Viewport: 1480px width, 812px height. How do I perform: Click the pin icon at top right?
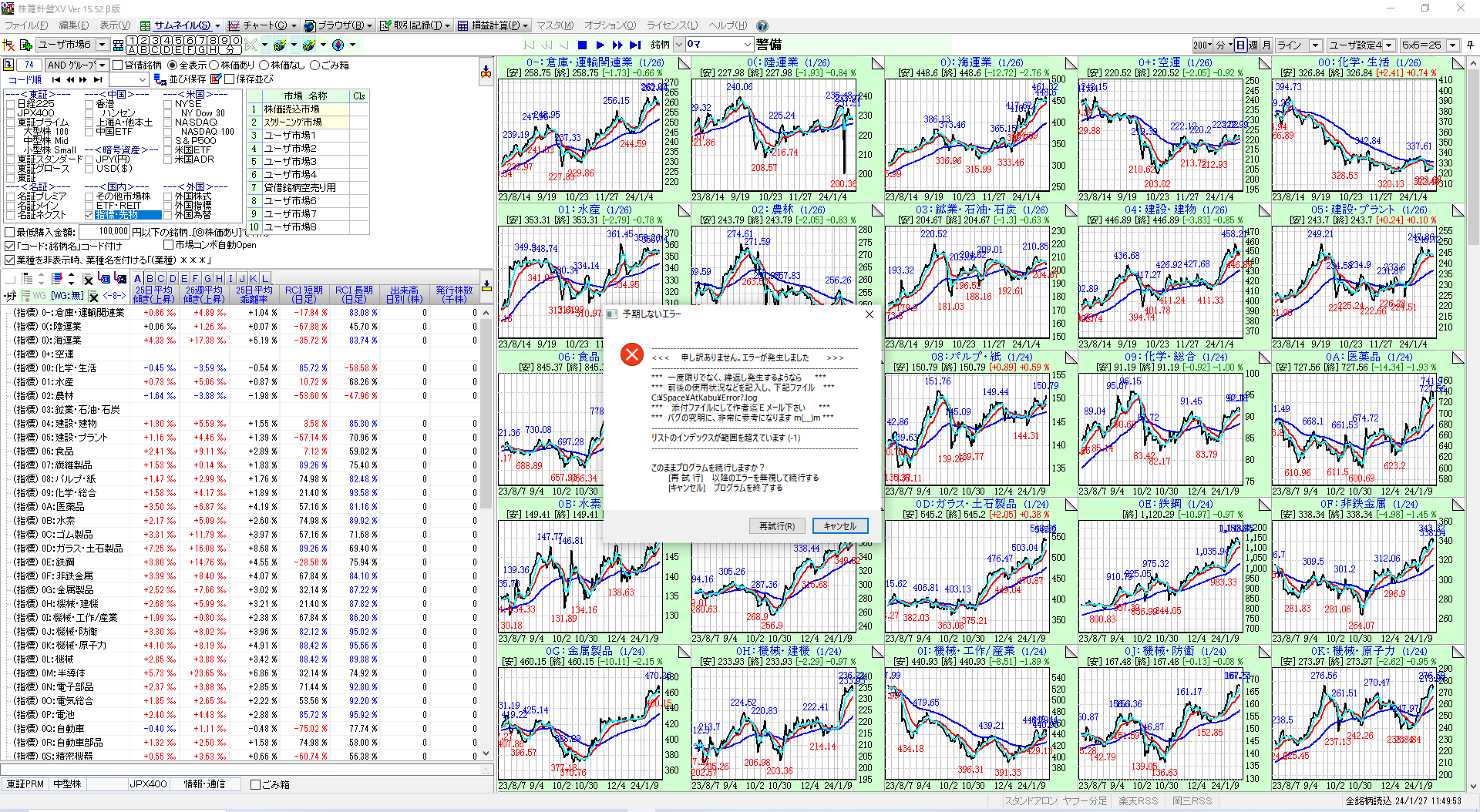pos(1470,45)
